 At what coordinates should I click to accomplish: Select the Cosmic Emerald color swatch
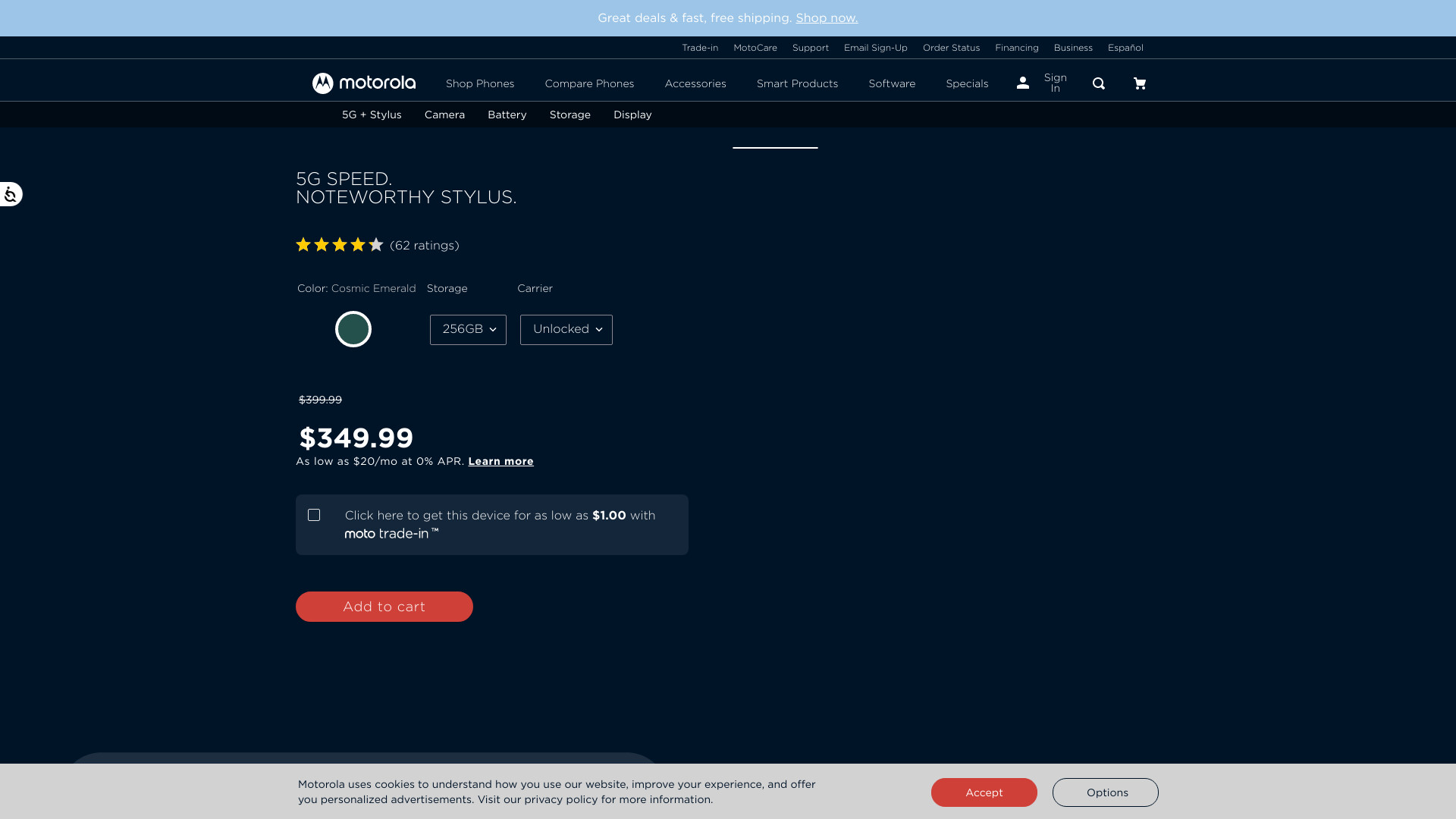[x=353, y=329]
